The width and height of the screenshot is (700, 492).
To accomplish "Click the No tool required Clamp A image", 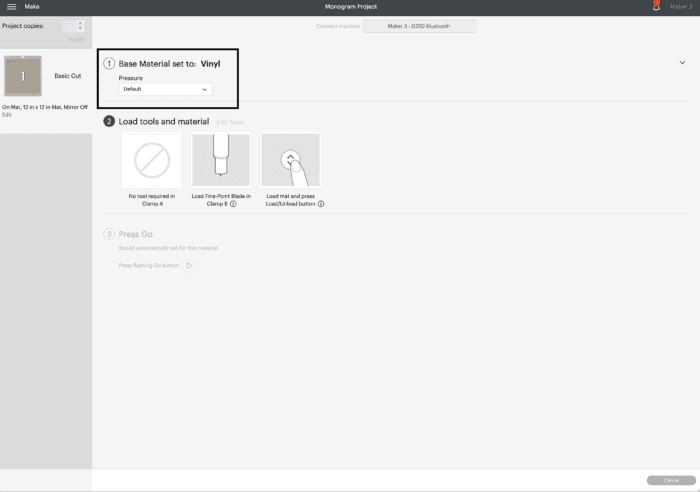I will pos(151,160).
